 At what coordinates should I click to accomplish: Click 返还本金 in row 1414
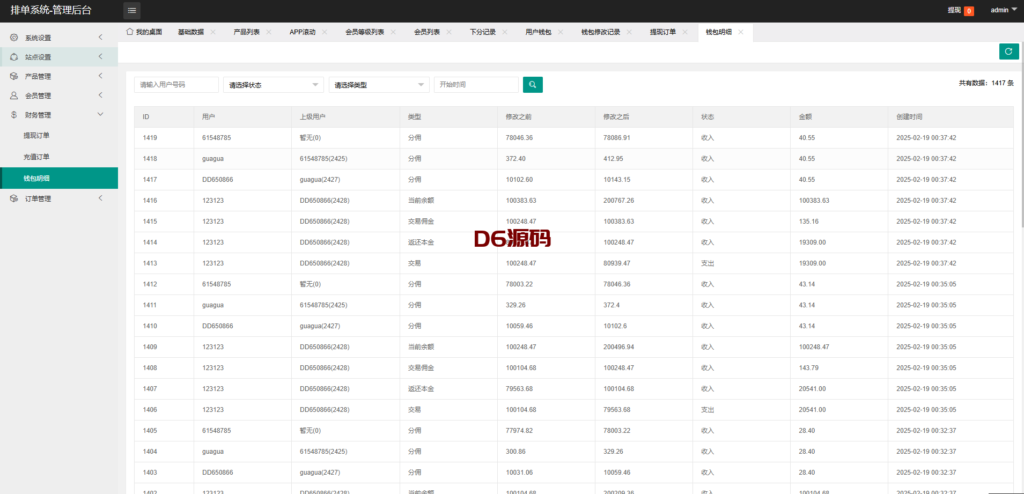pyautogui.click(x=421, y=242)
